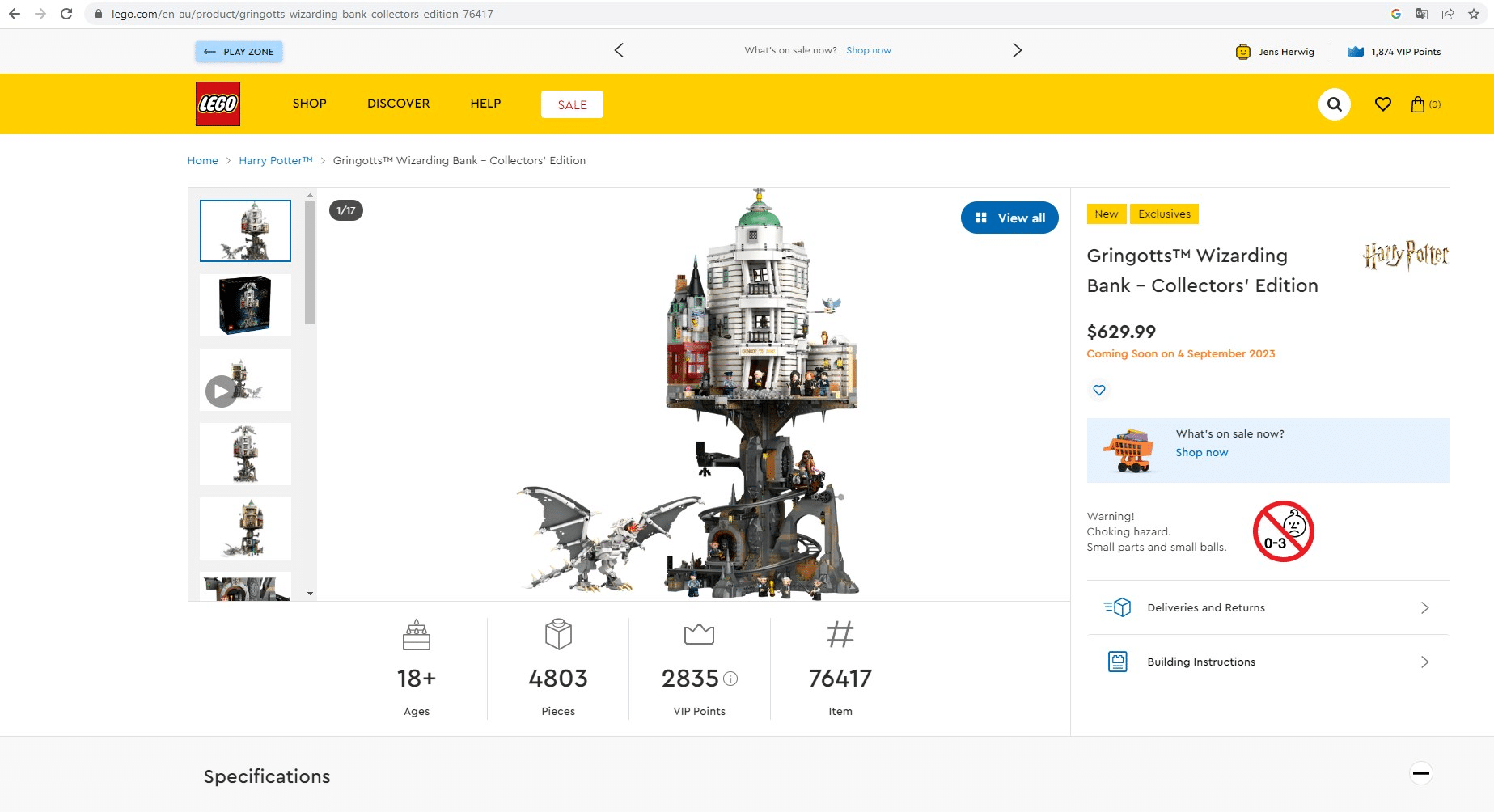This screenshot has width=1494, height=812.
Task: Open the SHOP menu
Action: point(310,104)
